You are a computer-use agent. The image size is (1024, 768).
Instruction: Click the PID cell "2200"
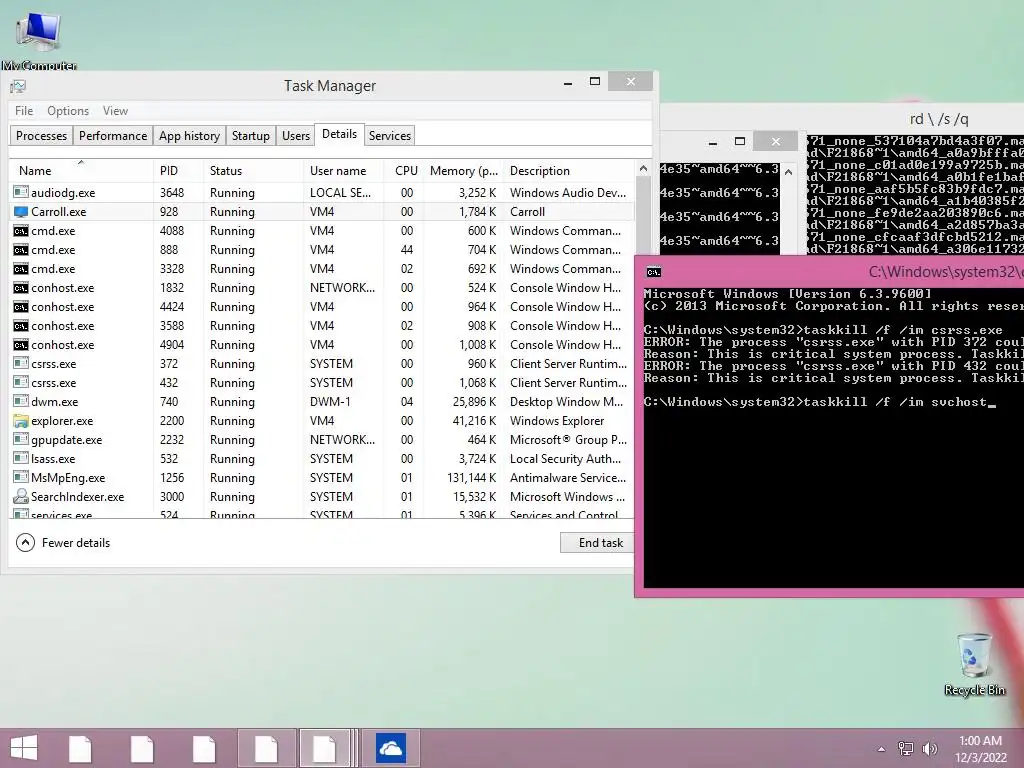pos(172,421)
